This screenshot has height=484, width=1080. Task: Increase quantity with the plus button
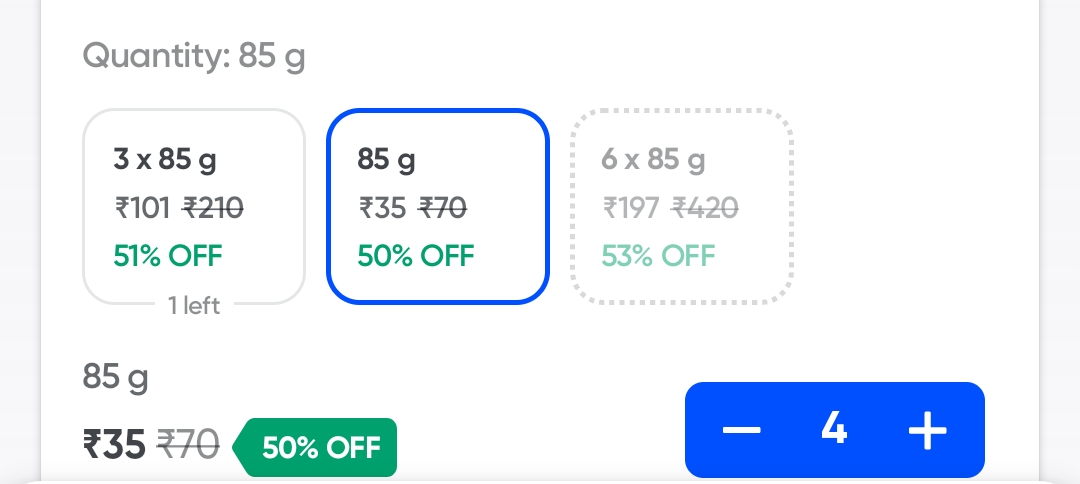click(x=927, y=430)
